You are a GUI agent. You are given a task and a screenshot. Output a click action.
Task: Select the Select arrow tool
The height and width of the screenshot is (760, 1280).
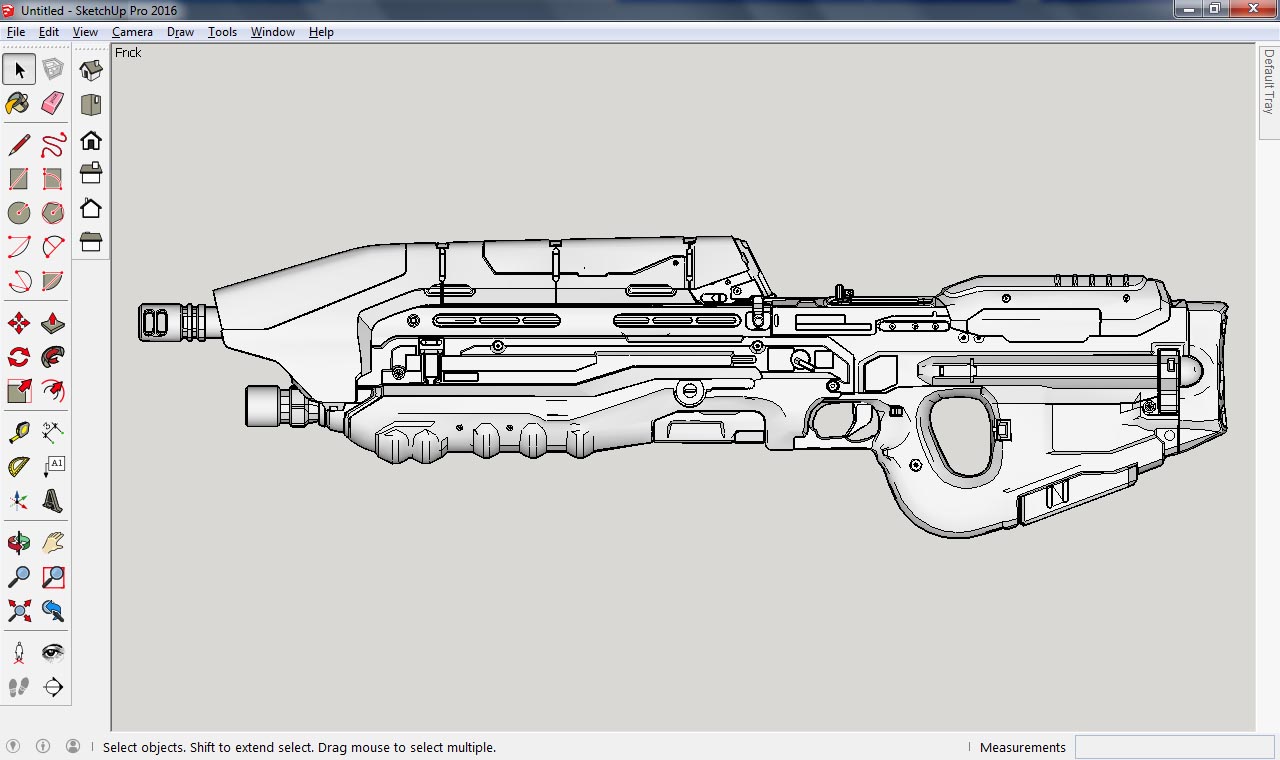click(19, 69)
